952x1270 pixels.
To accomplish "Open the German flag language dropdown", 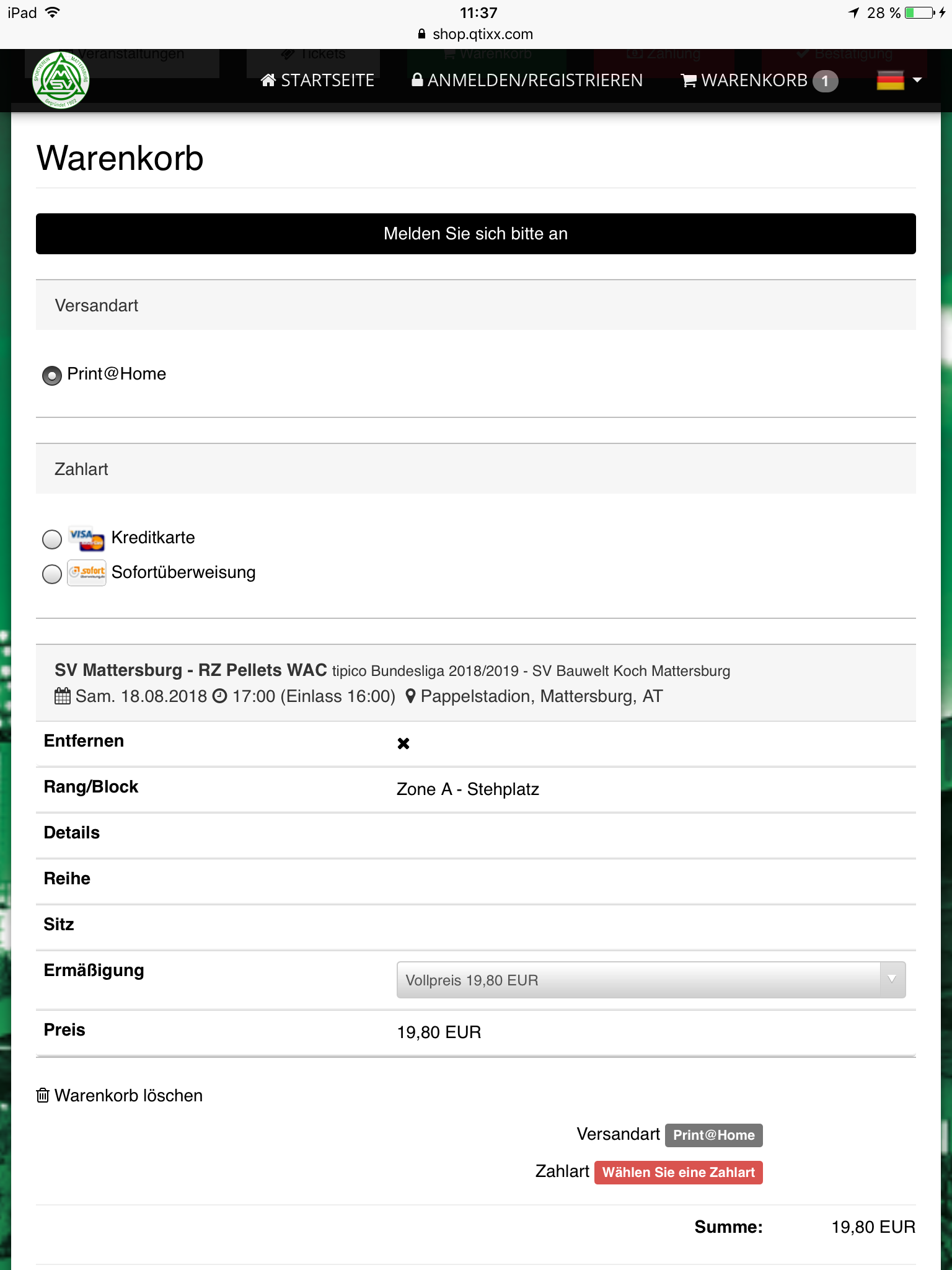I will [899, 81].
